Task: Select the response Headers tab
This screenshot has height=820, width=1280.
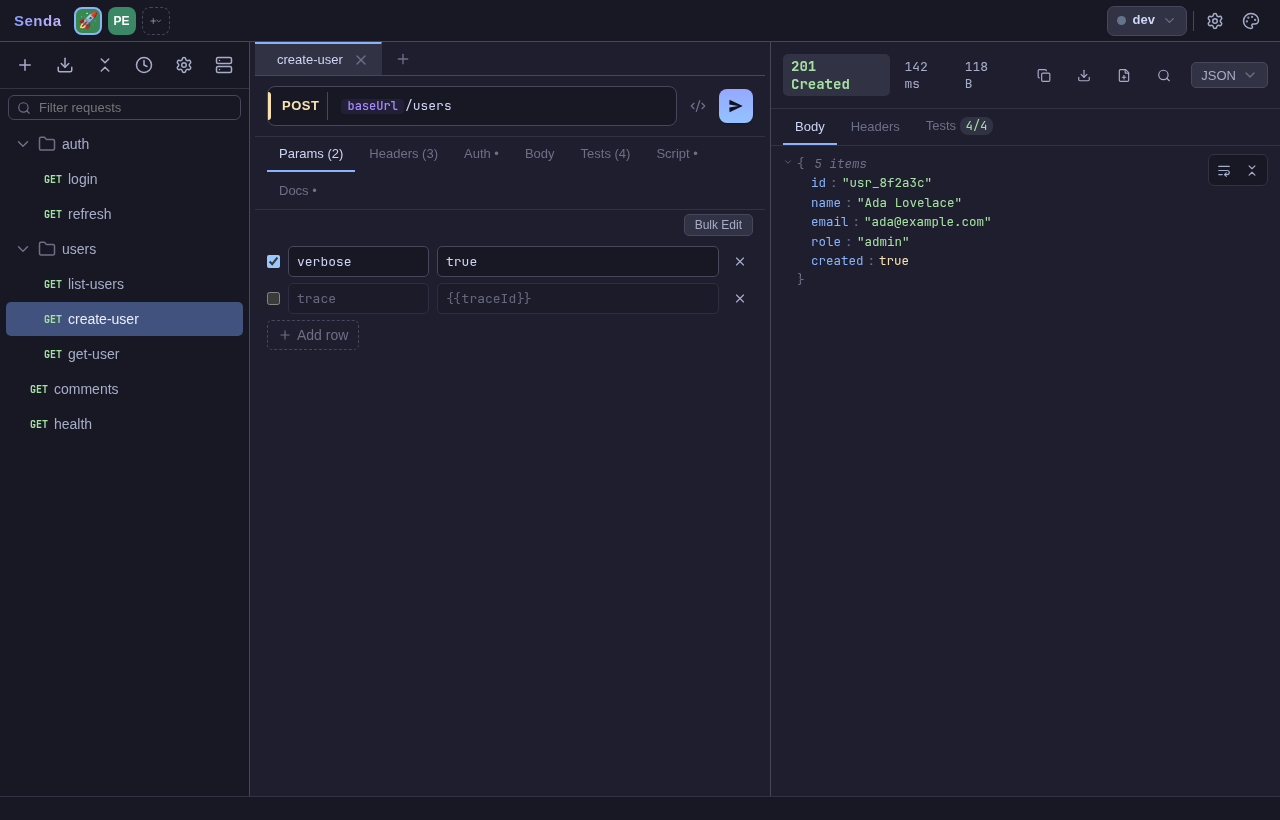Action: tap(875, 127)
